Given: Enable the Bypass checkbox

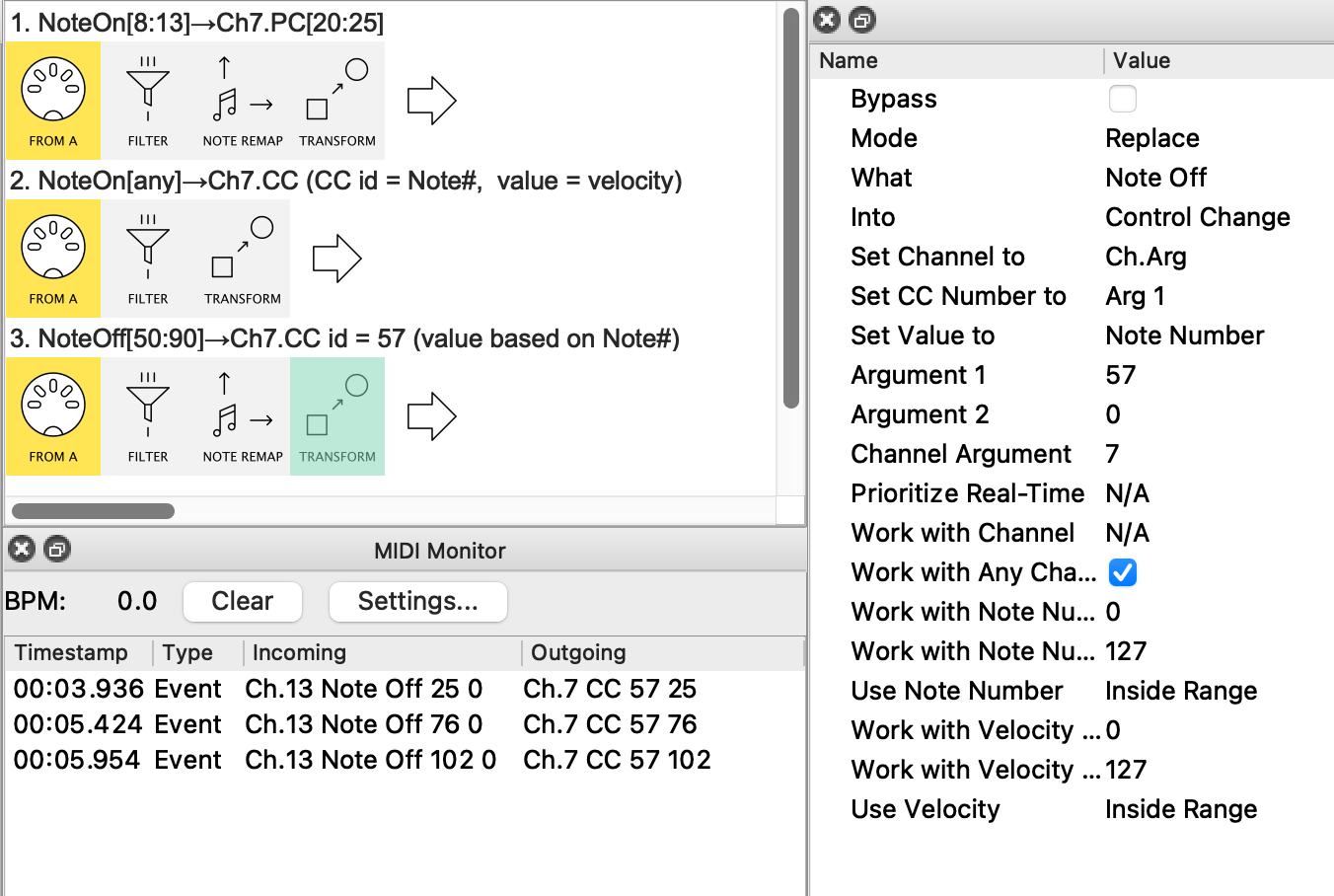Looking at the screenshot, I should tap(1123, 99).
